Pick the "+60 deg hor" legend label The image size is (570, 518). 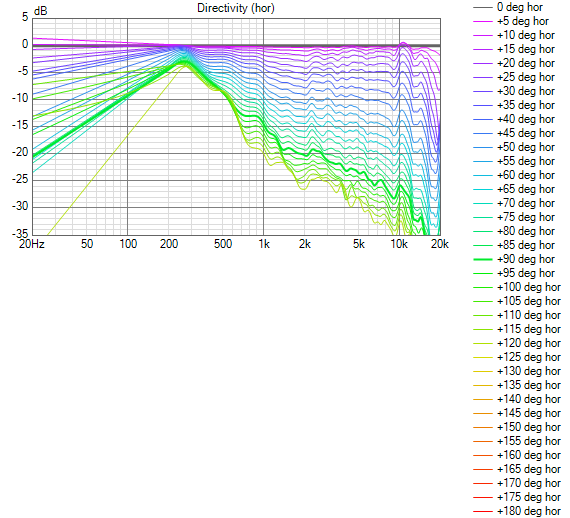[x=526, y=175]
